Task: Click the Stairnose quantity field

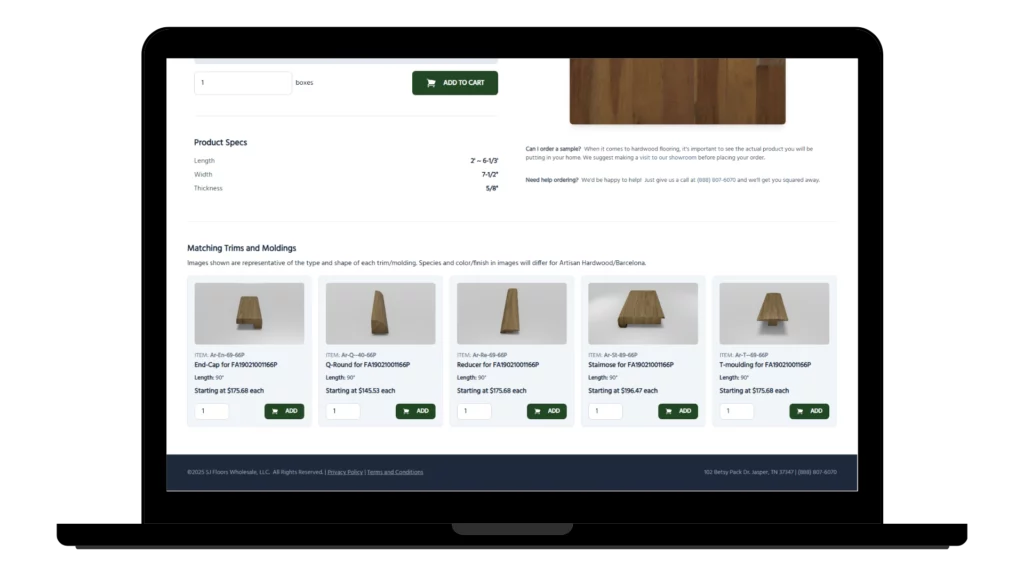Action: [605, 411]
